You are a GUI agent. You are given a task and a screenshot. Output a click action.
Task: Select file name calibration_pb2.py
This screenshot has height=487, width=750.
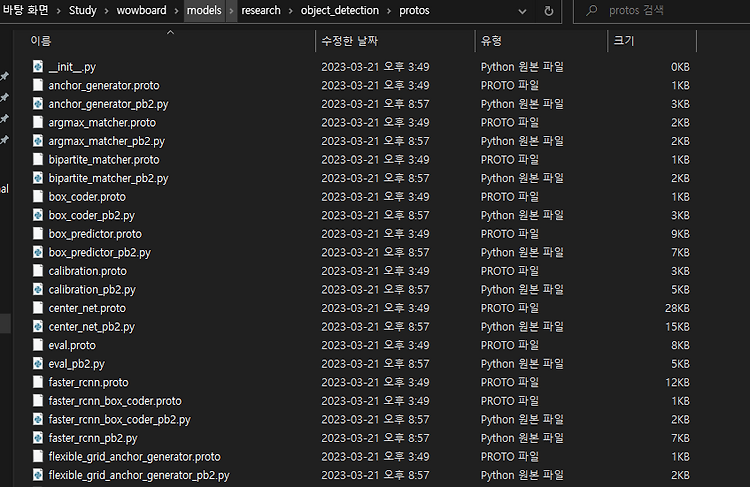92,289
